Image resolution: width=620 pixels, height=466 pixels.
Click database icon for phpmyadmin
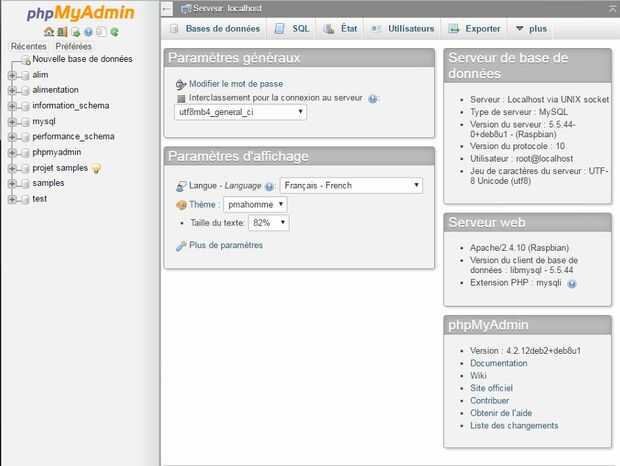(25, 153)
